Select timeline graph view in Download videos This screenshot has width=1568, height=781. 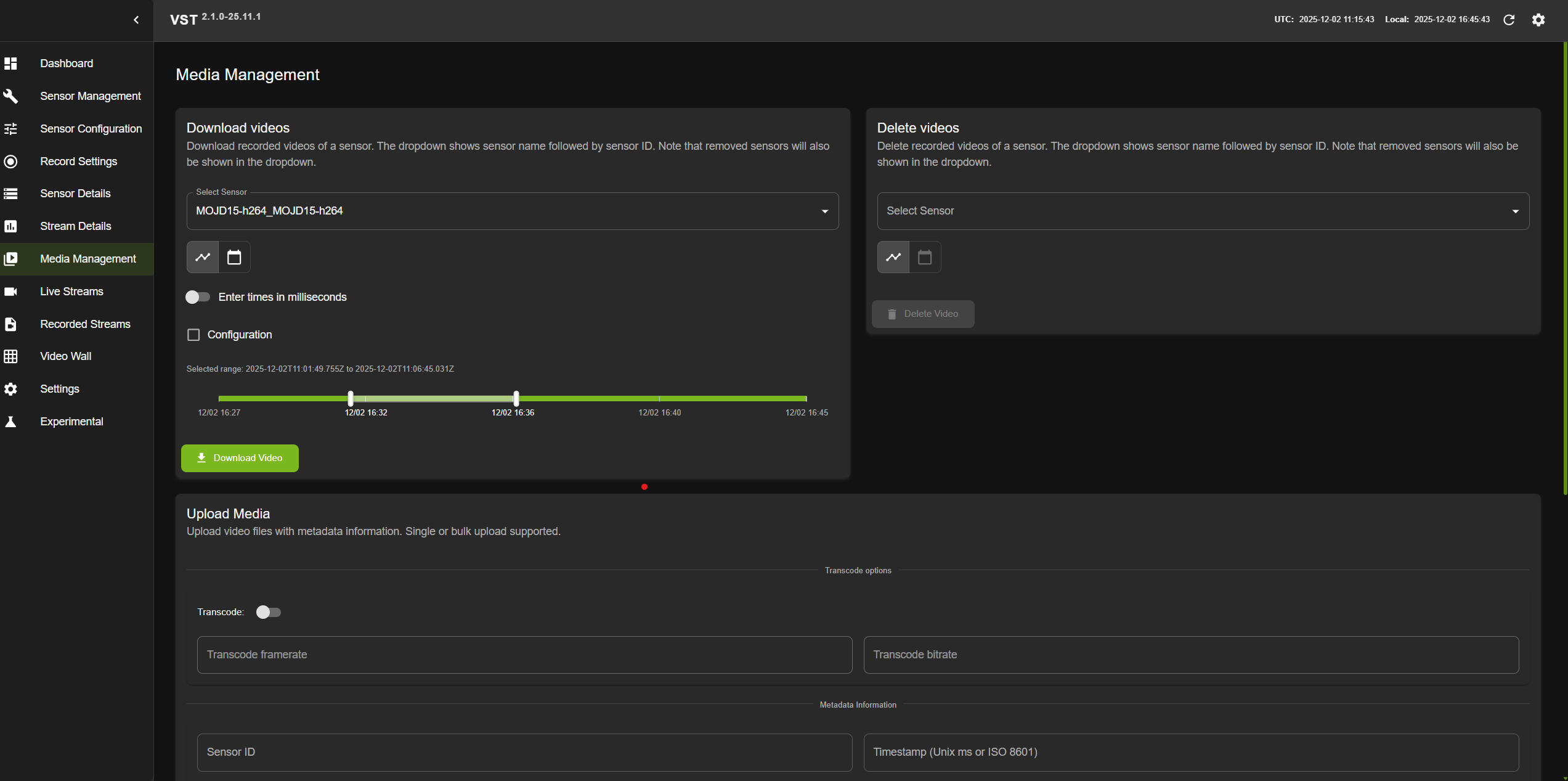(x=203, y=257)
